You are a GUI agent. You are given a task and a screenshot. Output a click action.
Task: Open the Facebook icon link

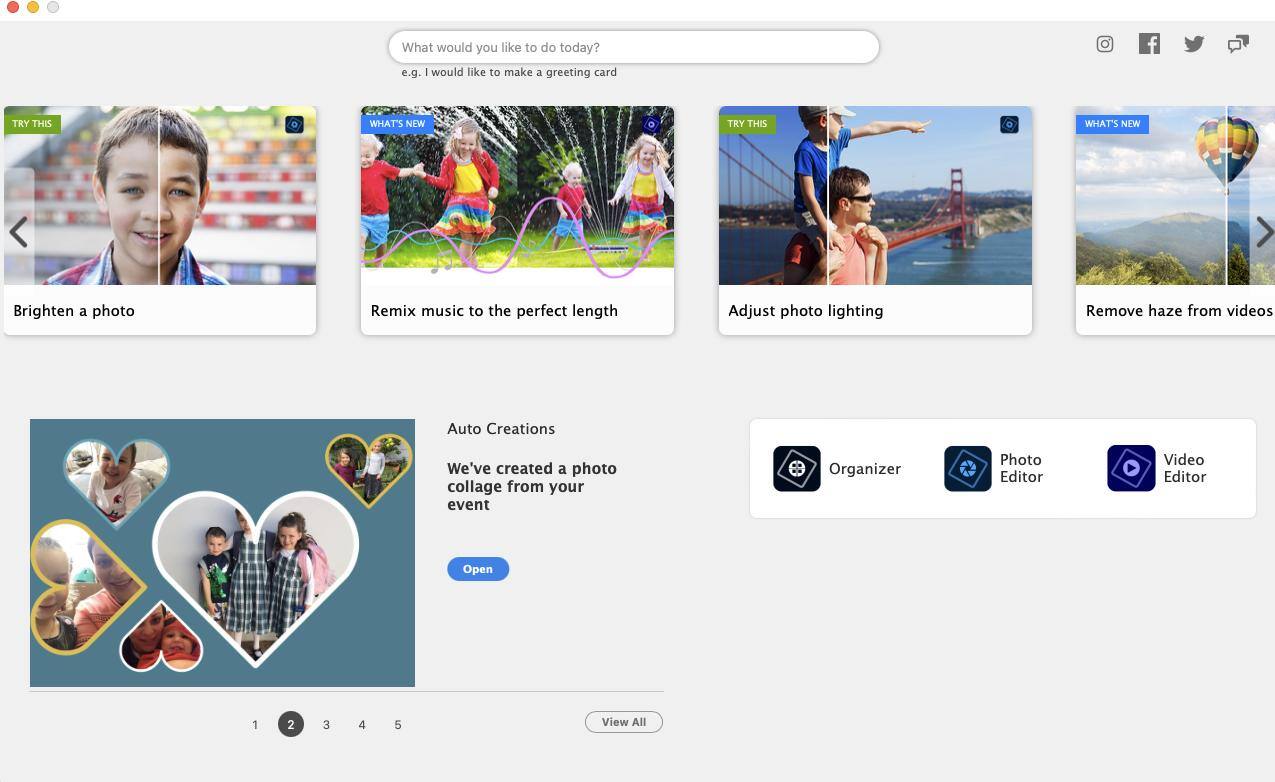(x=1149, y=44)
